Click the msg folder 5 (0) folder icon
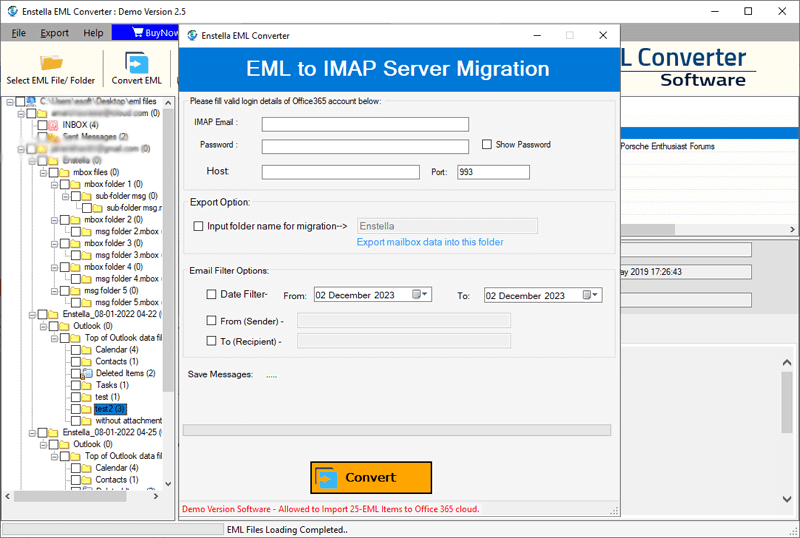 (76, 291)
